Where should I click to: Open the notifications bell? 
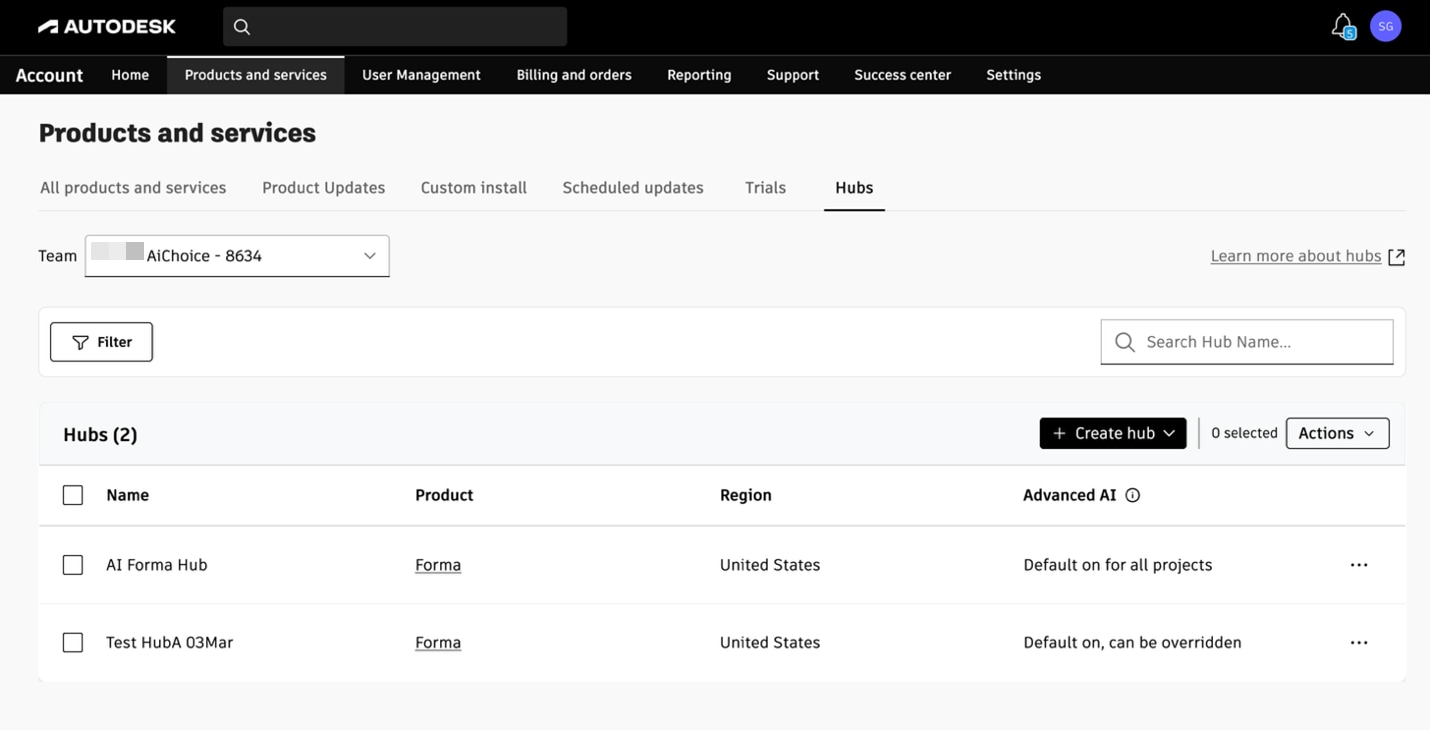tap(1343, 26)
